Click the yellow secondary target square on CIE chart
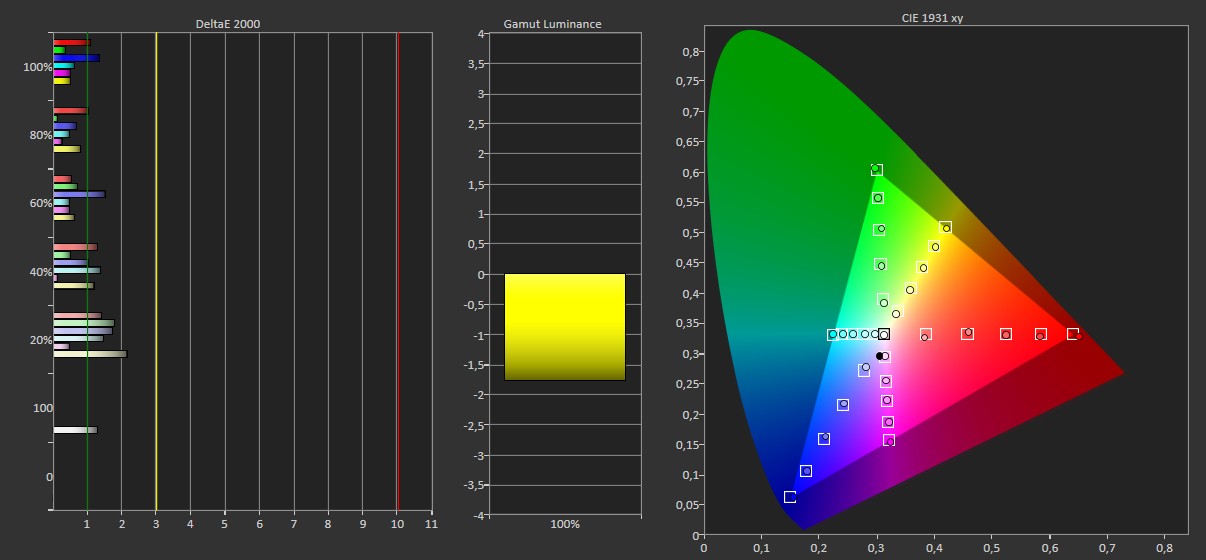 (x=945, y=228)
